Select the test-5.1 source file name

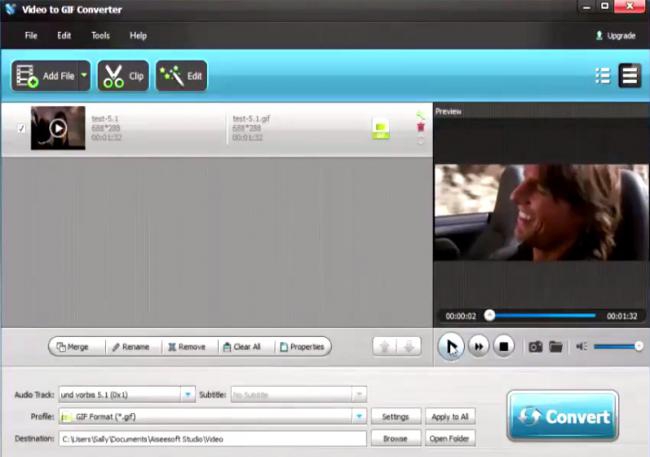click(x=105, y=119)
